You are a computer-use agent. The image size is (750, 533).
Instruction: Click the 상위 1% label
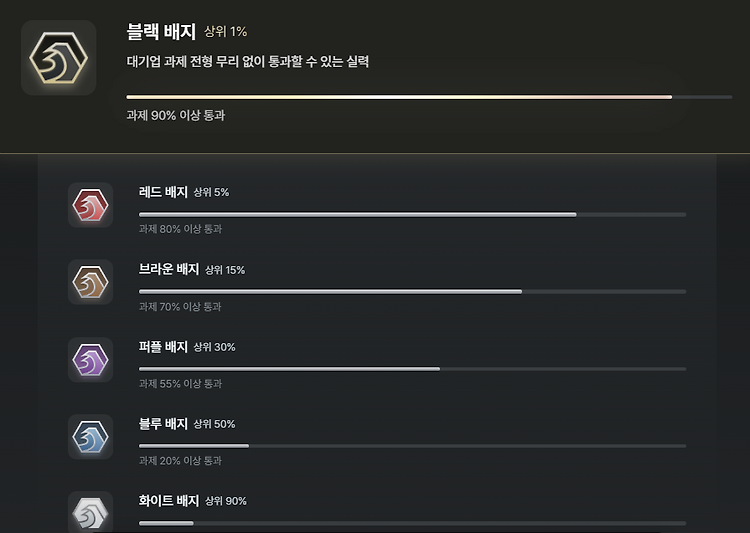[226, 32]
